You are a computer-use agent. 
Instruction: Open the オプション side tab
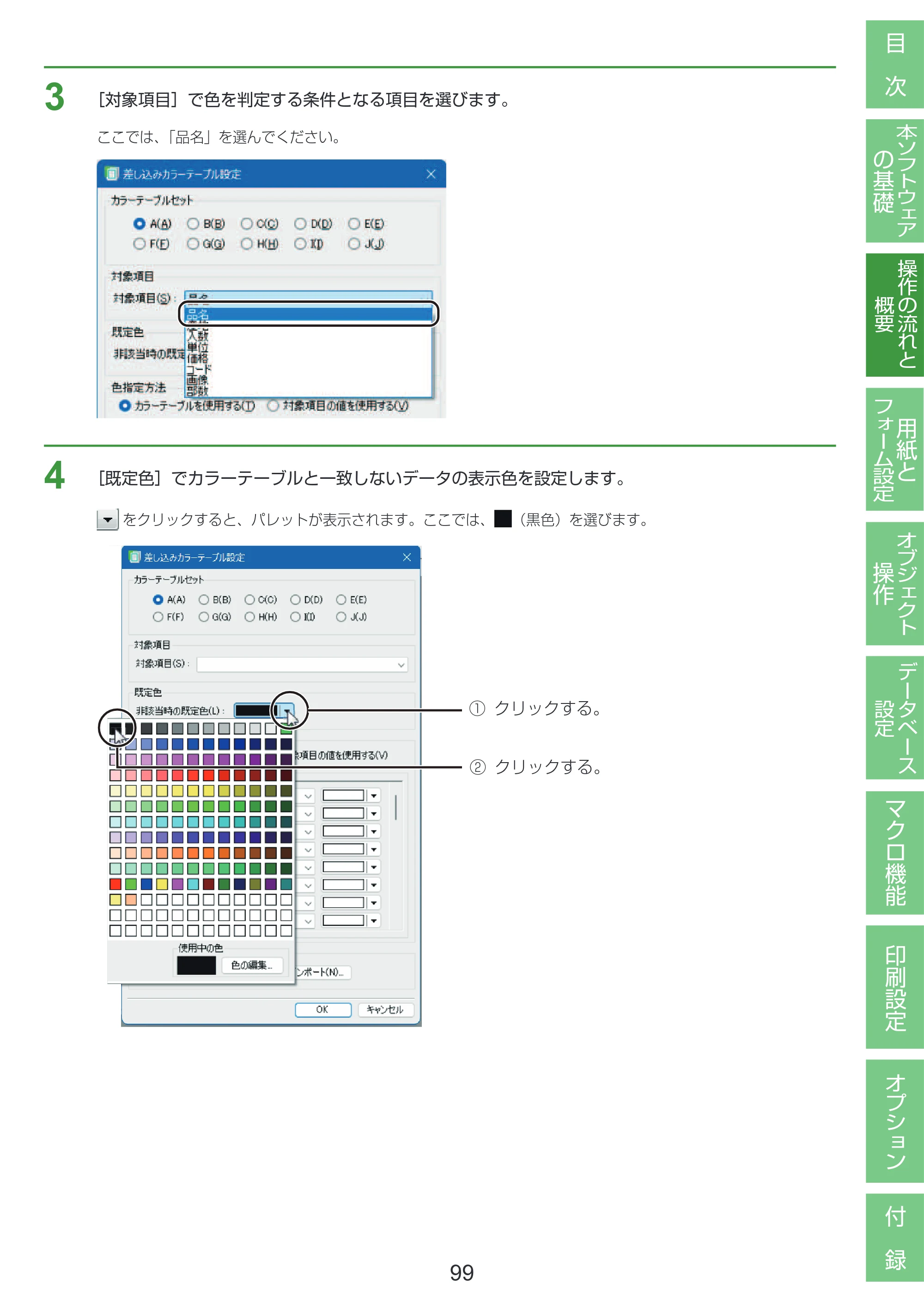(894, 1121)
